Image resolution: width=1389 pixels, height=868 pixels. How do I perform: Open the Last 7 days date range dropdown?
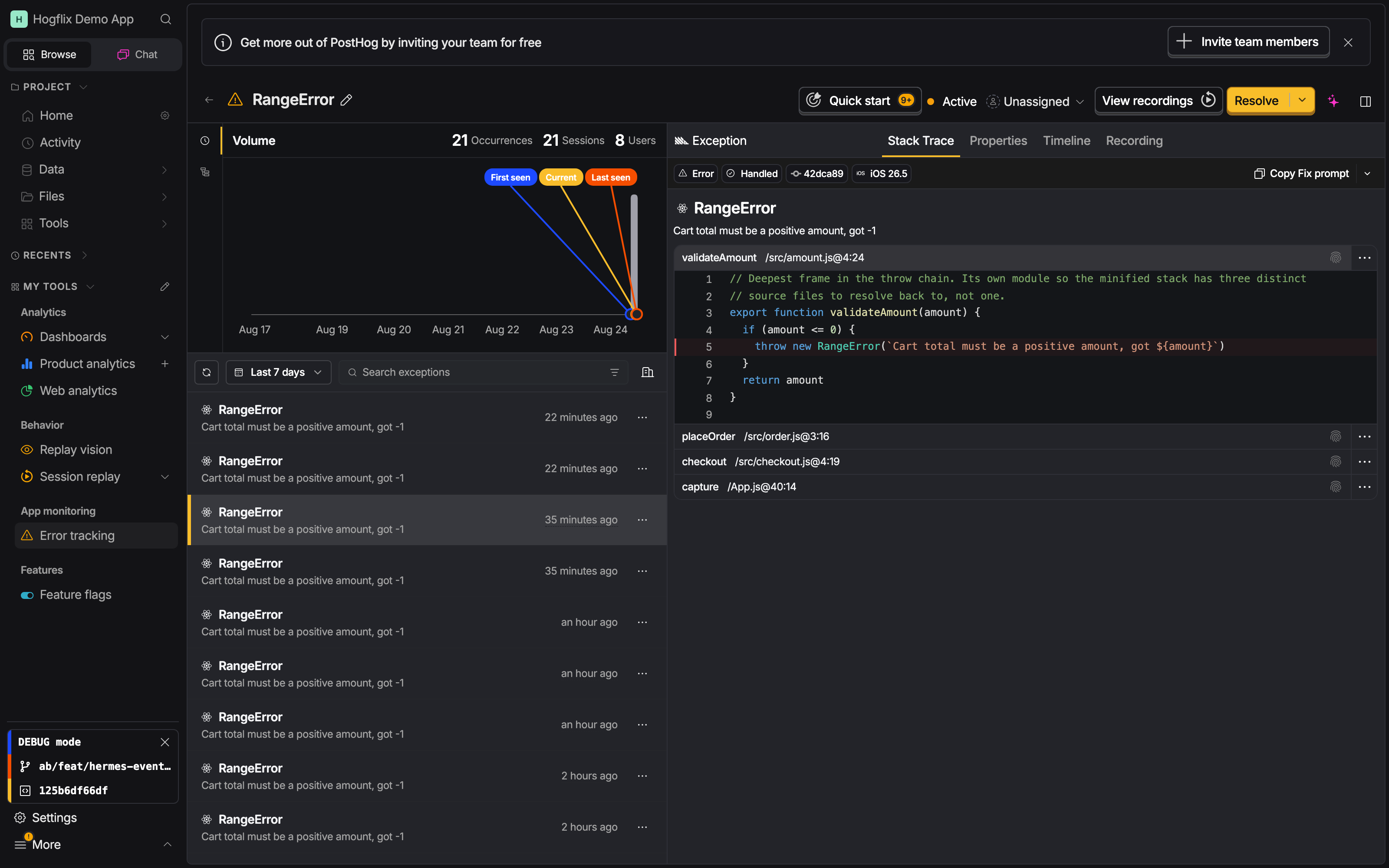278,372
